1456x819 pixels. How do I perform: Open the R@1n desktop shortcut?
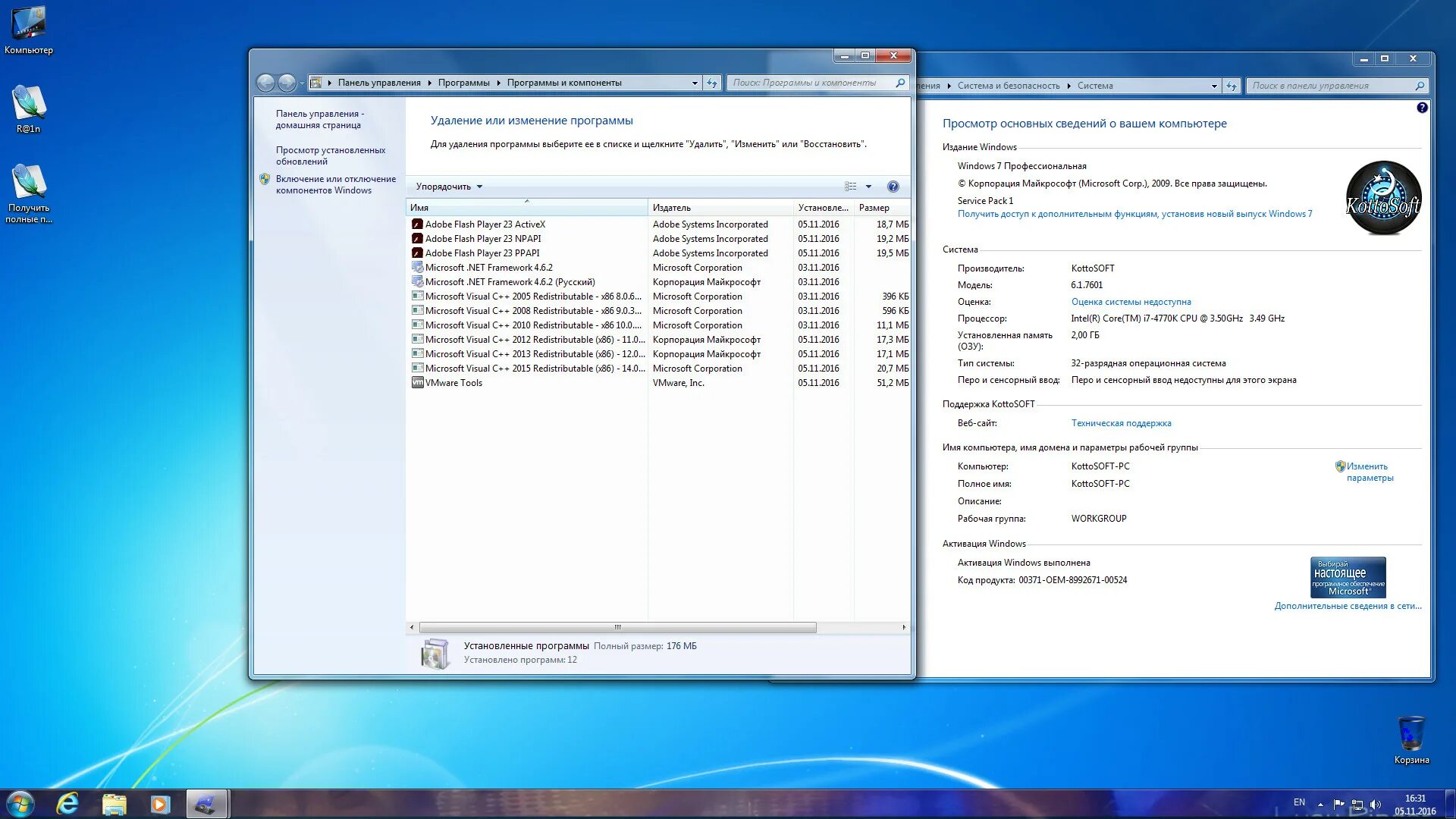coord(29,109)
